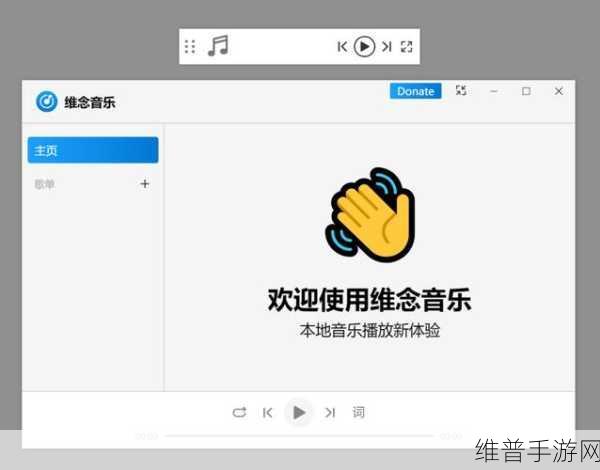The height and width of the screenshot is (470, 600).
Task: Skip to previous track in mini player
Action: click(342, 47)
